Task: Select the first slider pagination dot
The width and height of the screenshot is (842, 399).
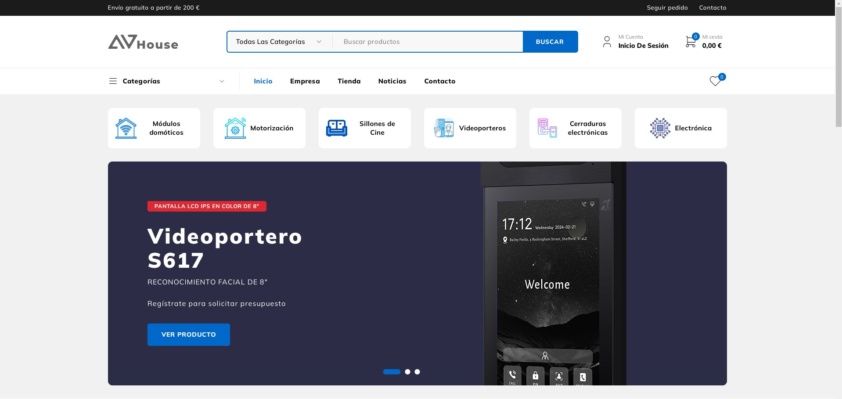Action: click(391, 372)
